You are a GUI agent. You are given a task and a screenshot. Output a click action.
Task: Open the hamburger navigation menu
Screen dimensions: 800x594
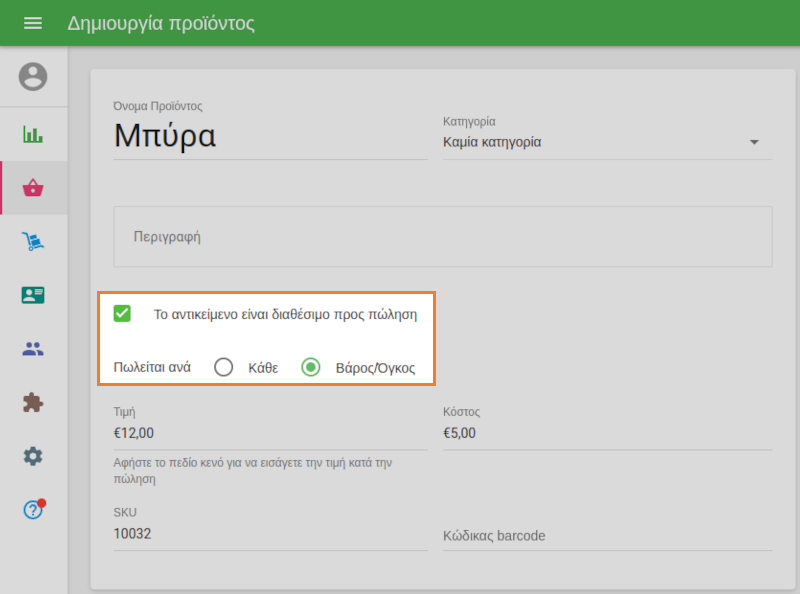coord(33,23)
